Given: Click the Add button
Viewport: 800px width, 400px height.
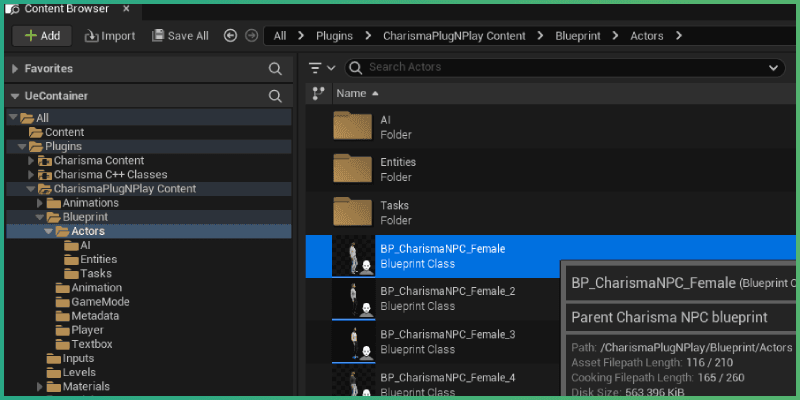Looking at the screenshot, I should [42, 36].
